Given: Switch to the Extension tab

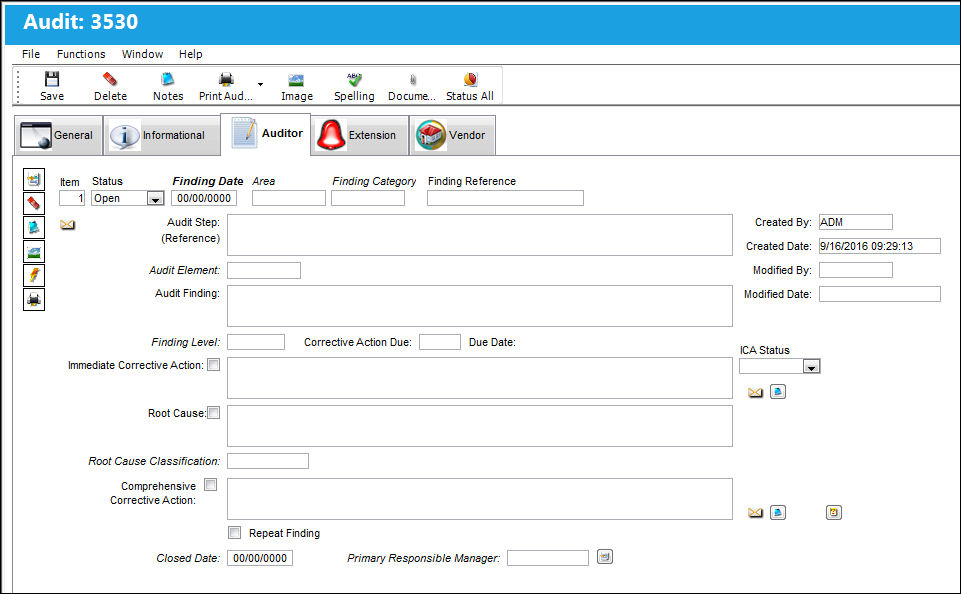Looking at the screenshot, I should 359,135.
